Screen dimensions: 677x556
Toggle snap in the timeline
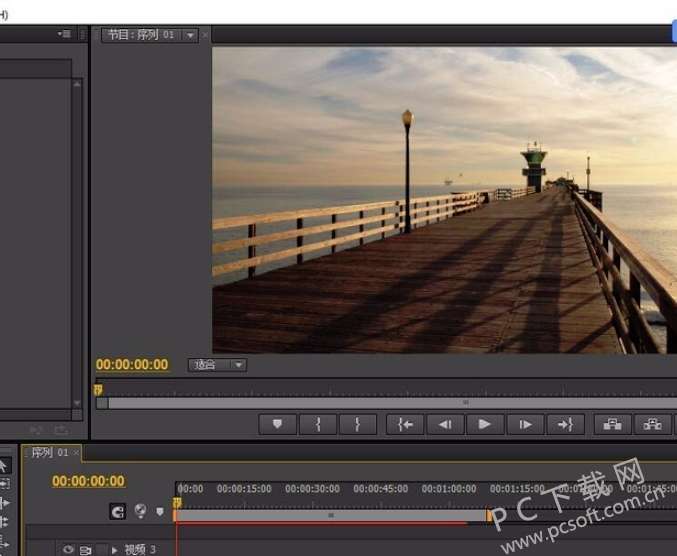118,511
